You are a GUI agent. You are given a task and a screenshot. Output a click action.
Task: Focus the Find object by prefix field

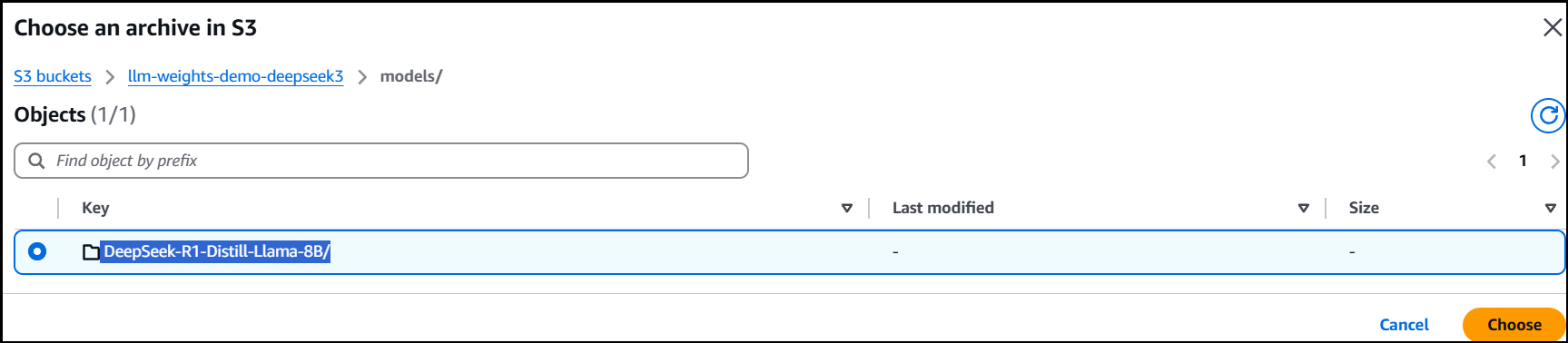381,161
